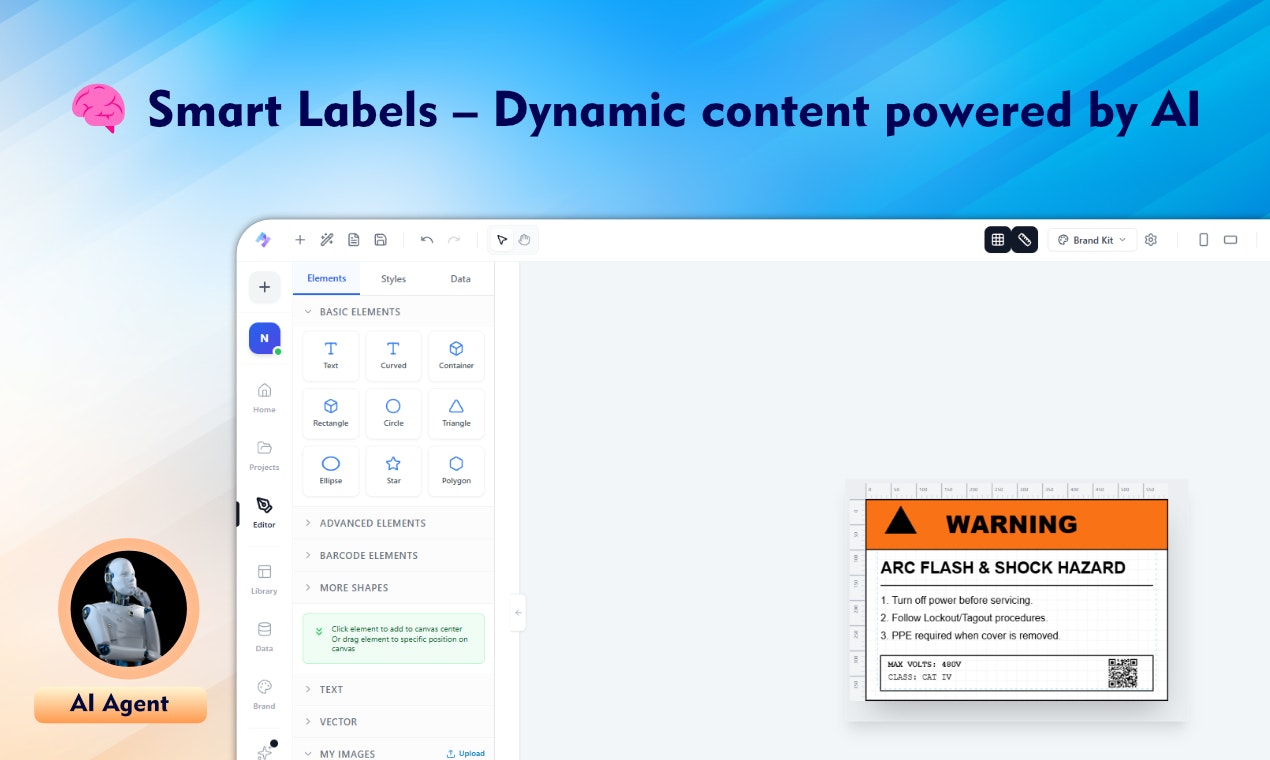Select the orange WARNING header on label
Screen dimensions: 1270x760
pos(1016,524)
